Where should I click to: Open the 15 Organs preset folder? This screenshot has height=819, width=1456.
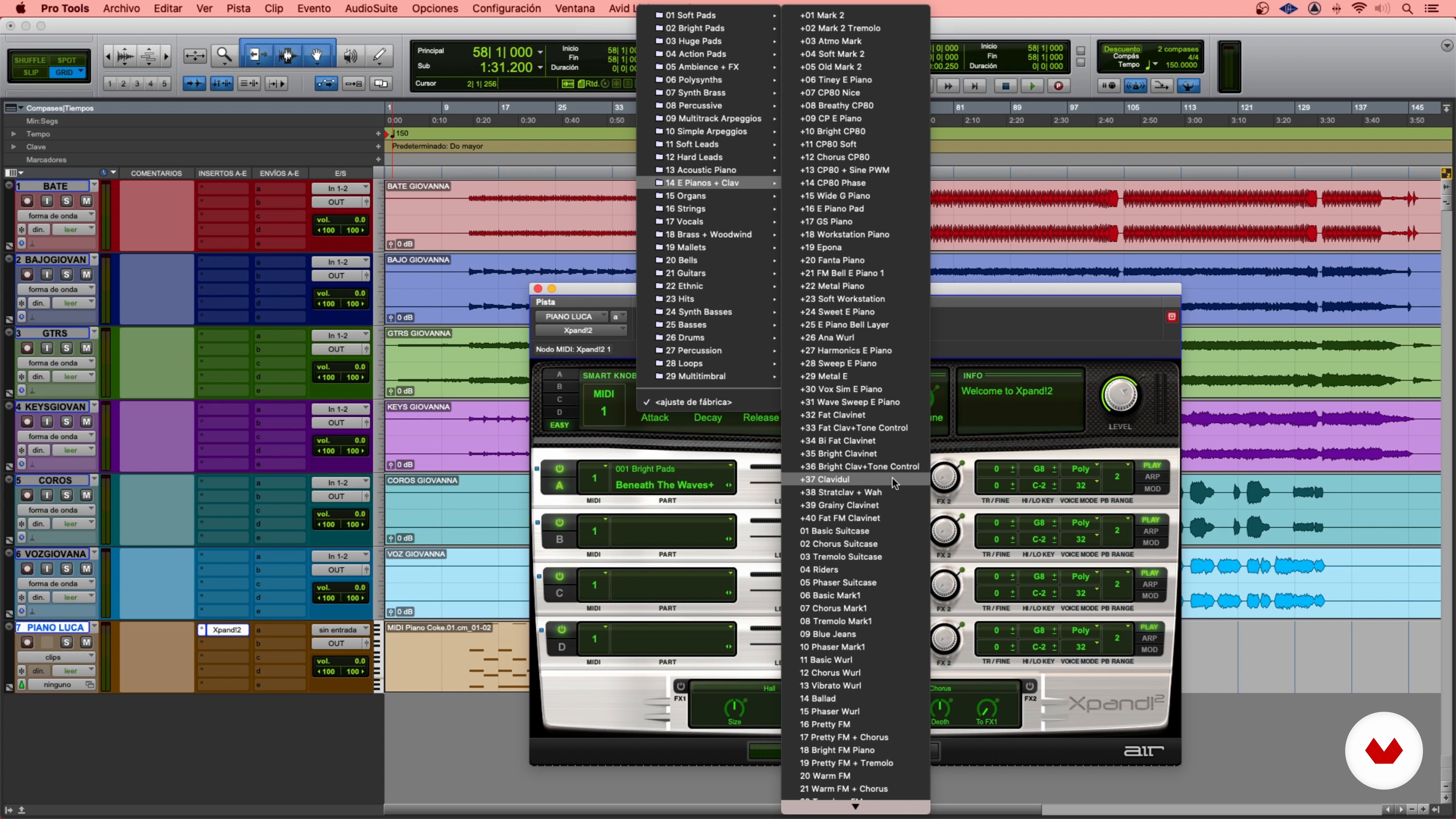pyautogui.click(x=686, y=196)
